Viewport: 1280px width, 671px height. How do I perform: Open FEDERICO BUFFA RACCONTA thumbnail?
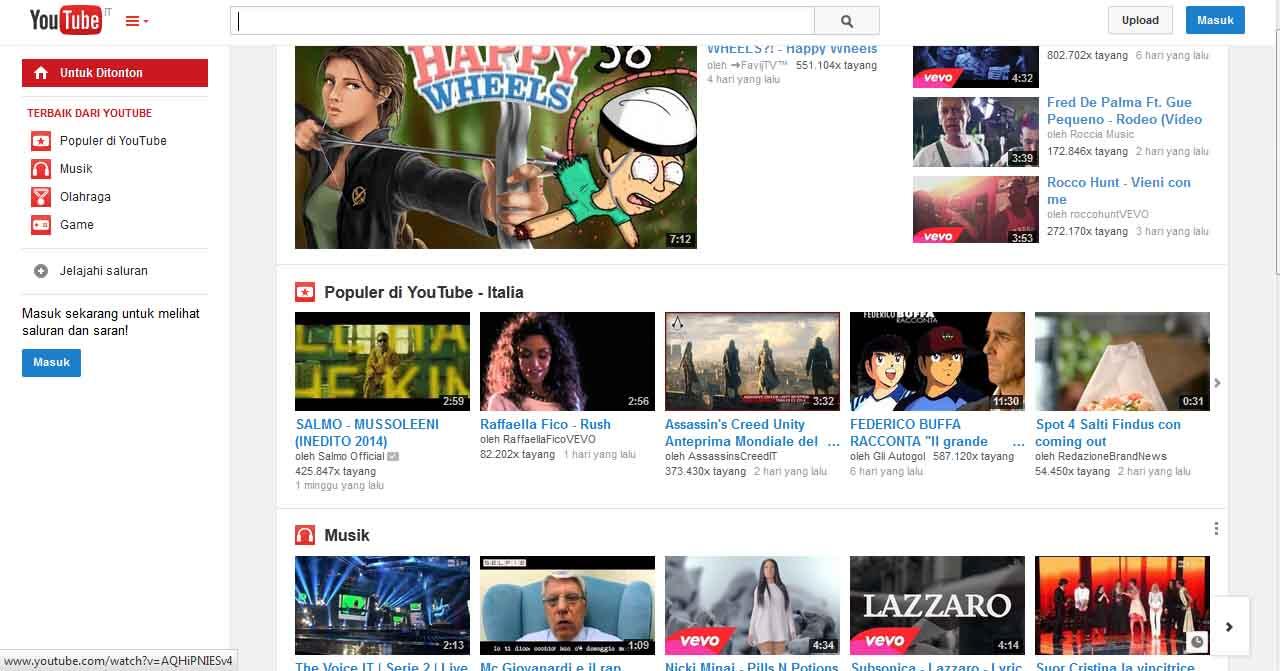coord(937,361)
